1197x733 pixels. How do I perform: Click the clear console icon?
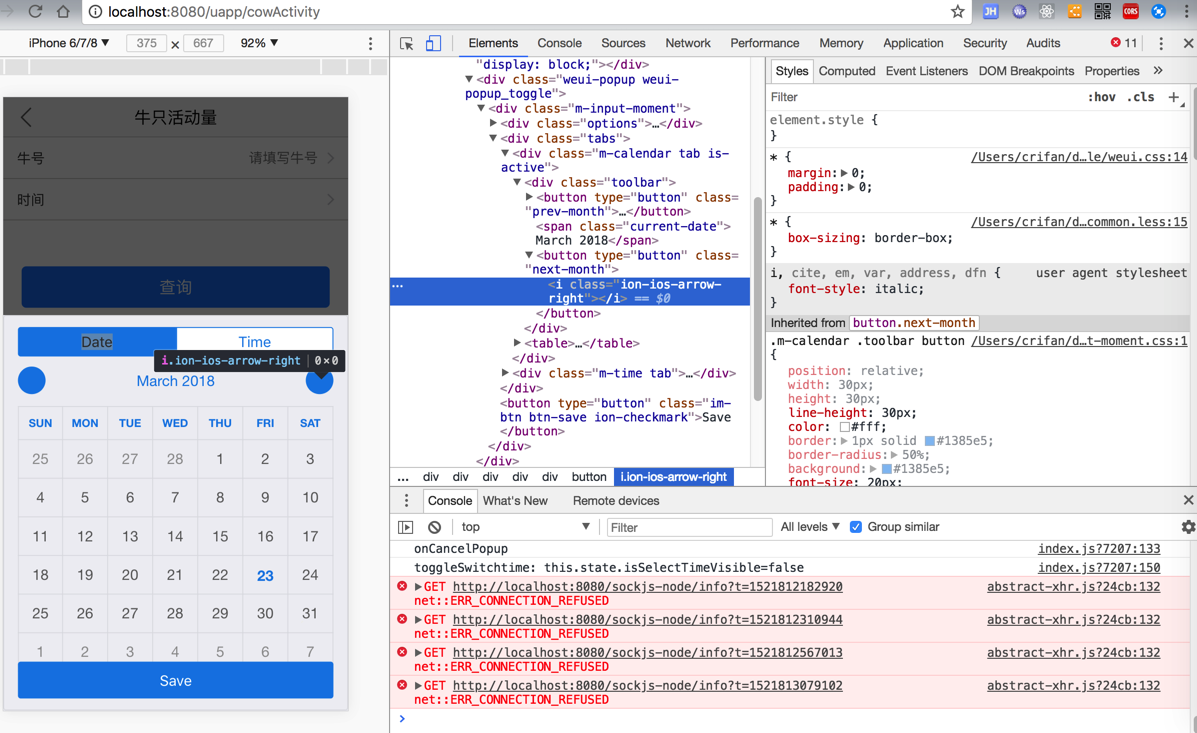pyautogui.click(x=434, y=527)
